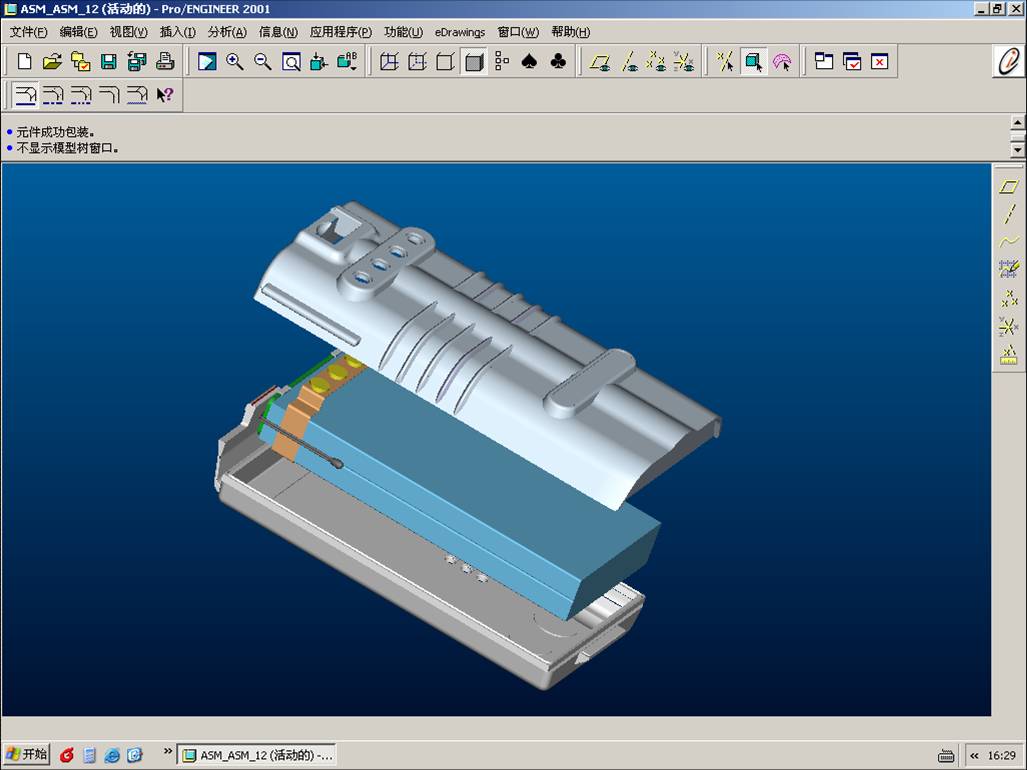Create datum points from right toolbar
Image resolution: width=1027 pixels, height=770 pixels.
(1009, 298)
